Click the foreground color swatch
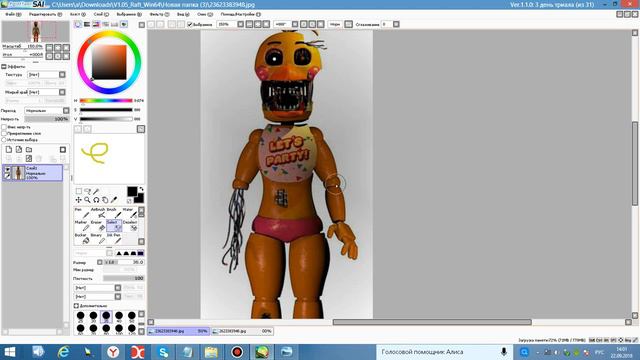The height and width of the screenshot is (360, 640). 132,191
